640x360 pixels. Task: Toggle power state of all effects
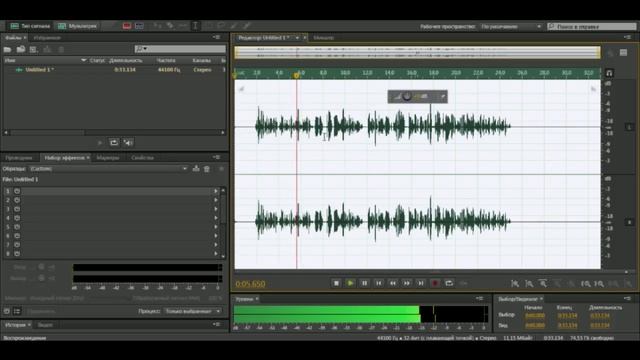[7, 311]
